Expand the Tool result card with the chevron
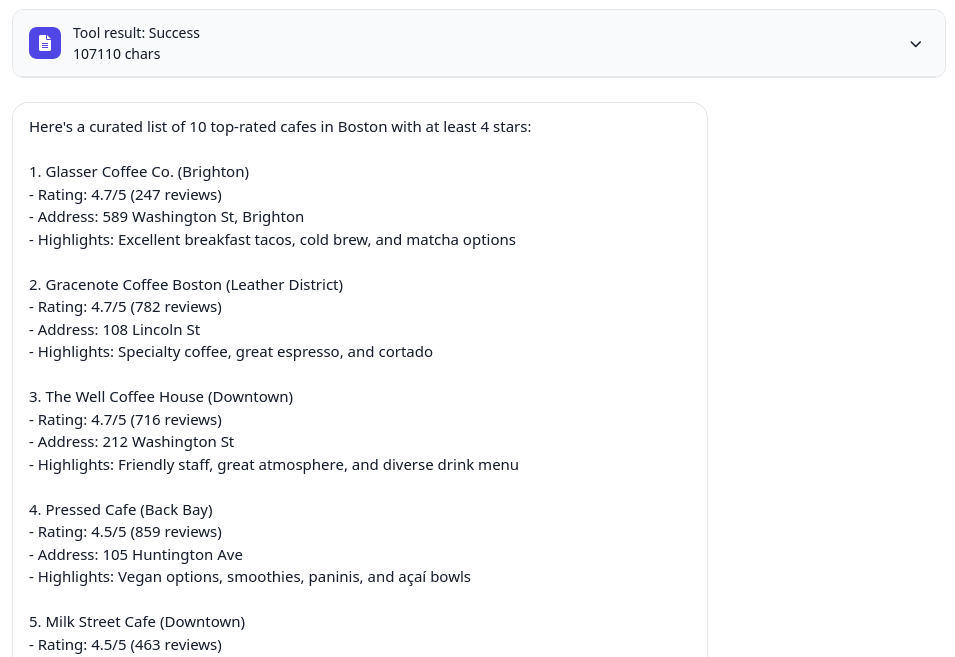Image resolution: width=955 pixels, height=657 pixels. click(x=915, y=44)
